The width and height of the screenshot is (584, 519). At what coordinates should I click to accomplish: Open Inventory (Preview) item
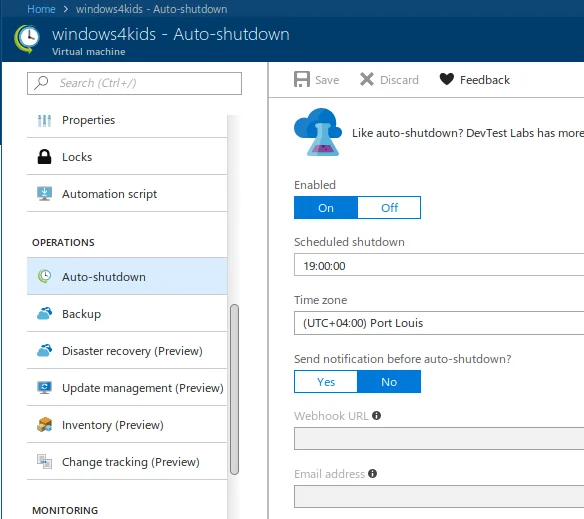(x=127, y=424)
